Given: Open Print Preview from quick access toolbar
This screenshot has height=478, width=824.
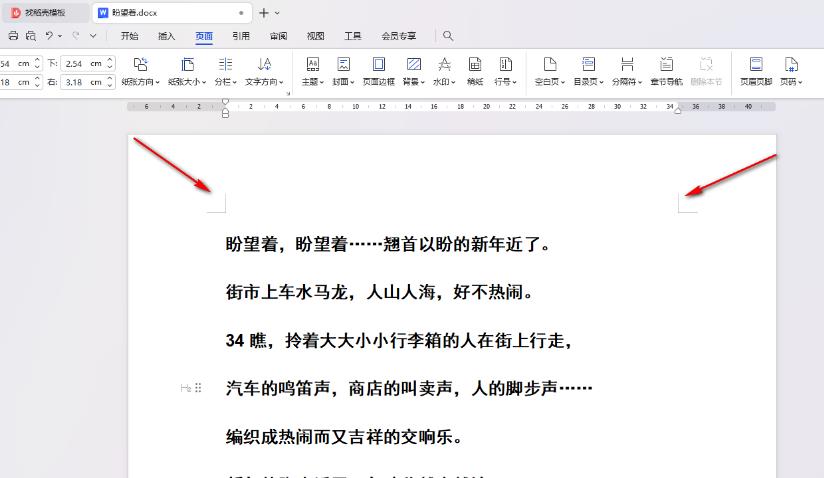Looking at the screenshot, I should point(31,36).
